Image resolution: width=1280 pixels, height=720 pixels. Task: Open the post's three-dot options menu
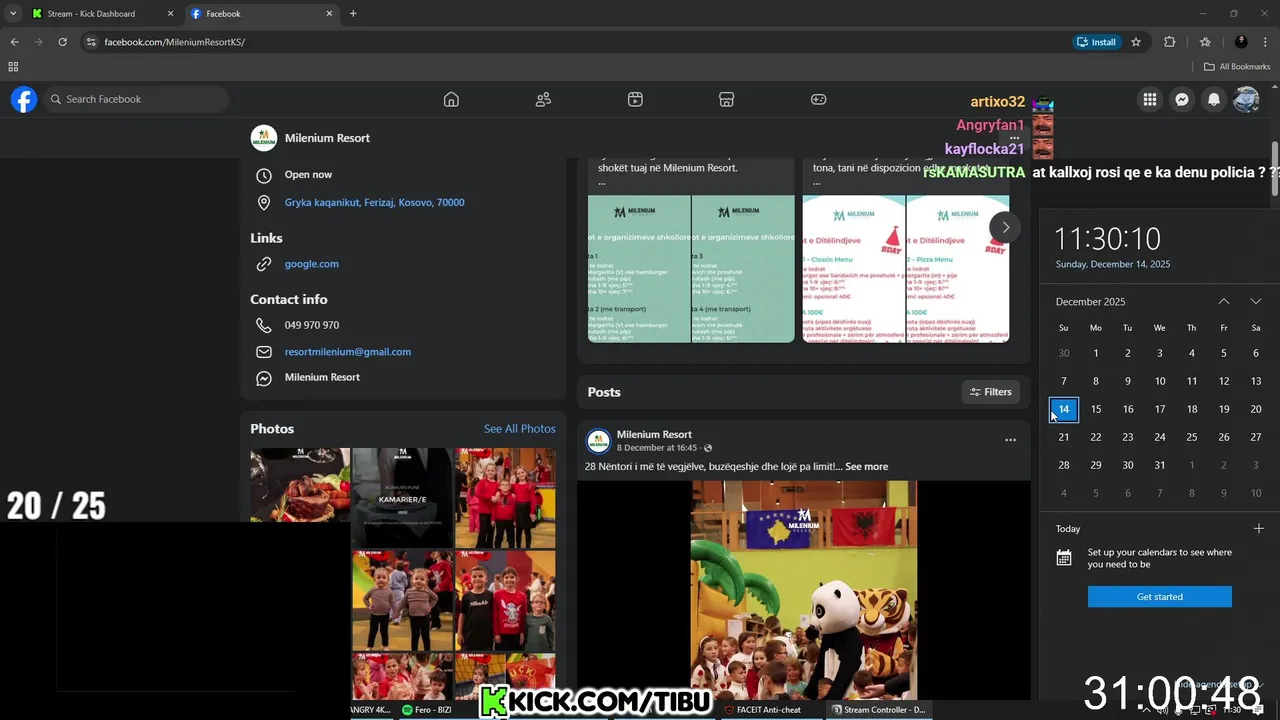pyautogui.click(x=1010, y=440)
